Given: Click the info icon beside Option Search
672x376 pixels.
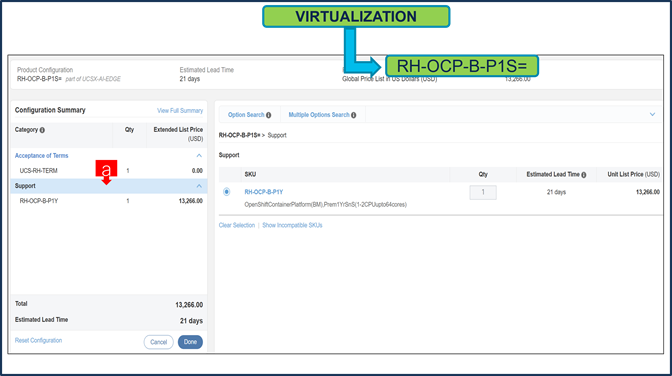Looking at the screenshot, I should [x=268, y=115].
